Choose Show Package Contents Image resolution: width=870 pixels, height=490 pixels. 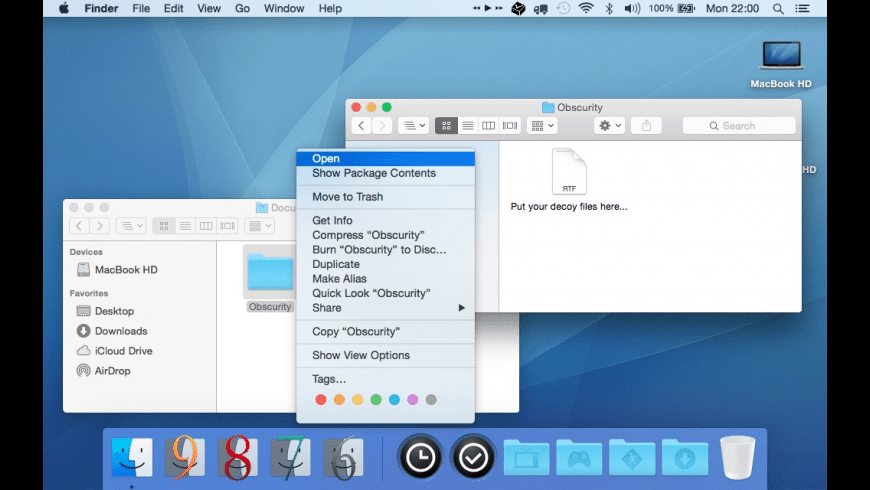pyautogui.click(x=373, y=173)
